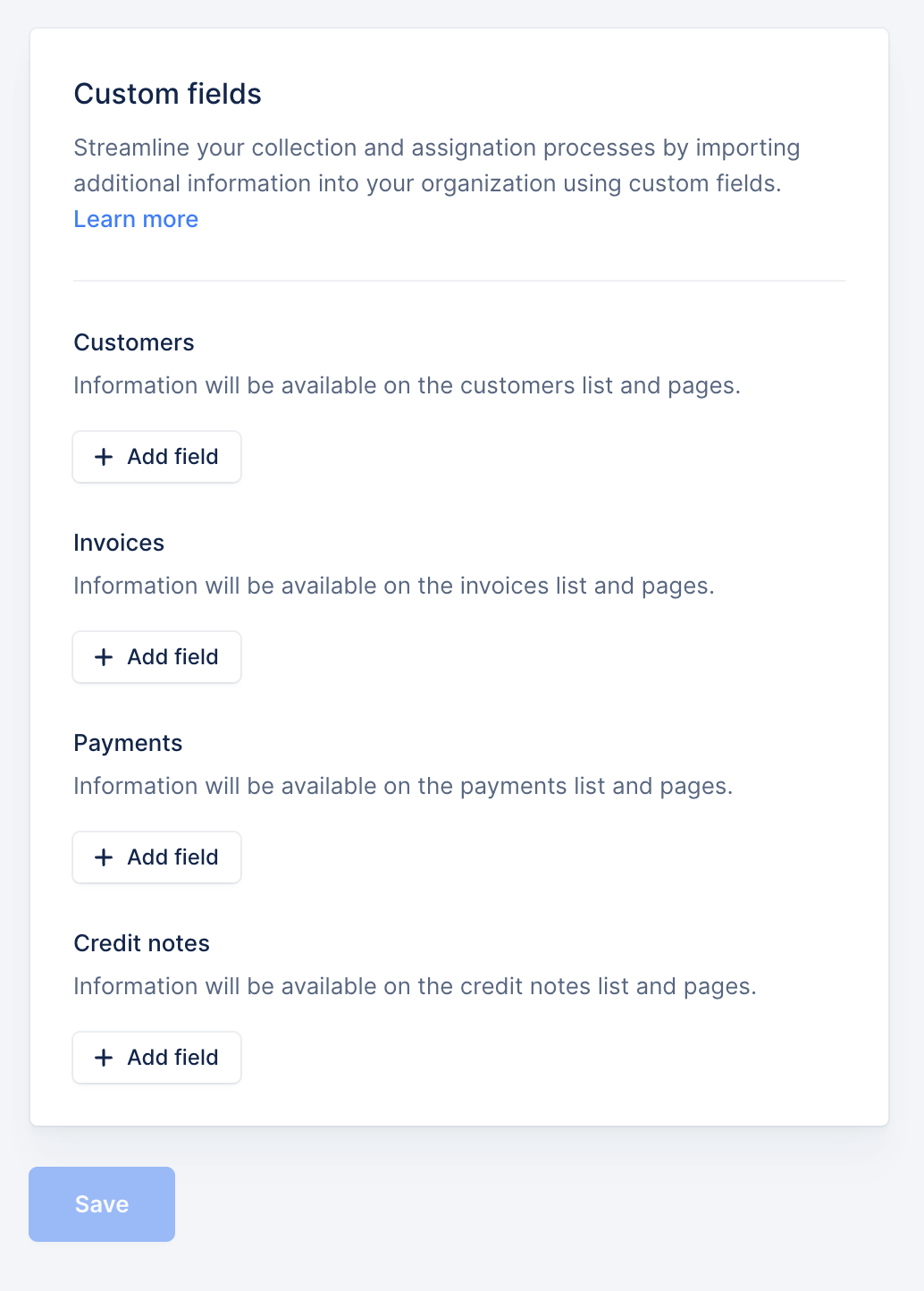
Task: Click the plus icon under Invoices
Action: pos(104,657)
